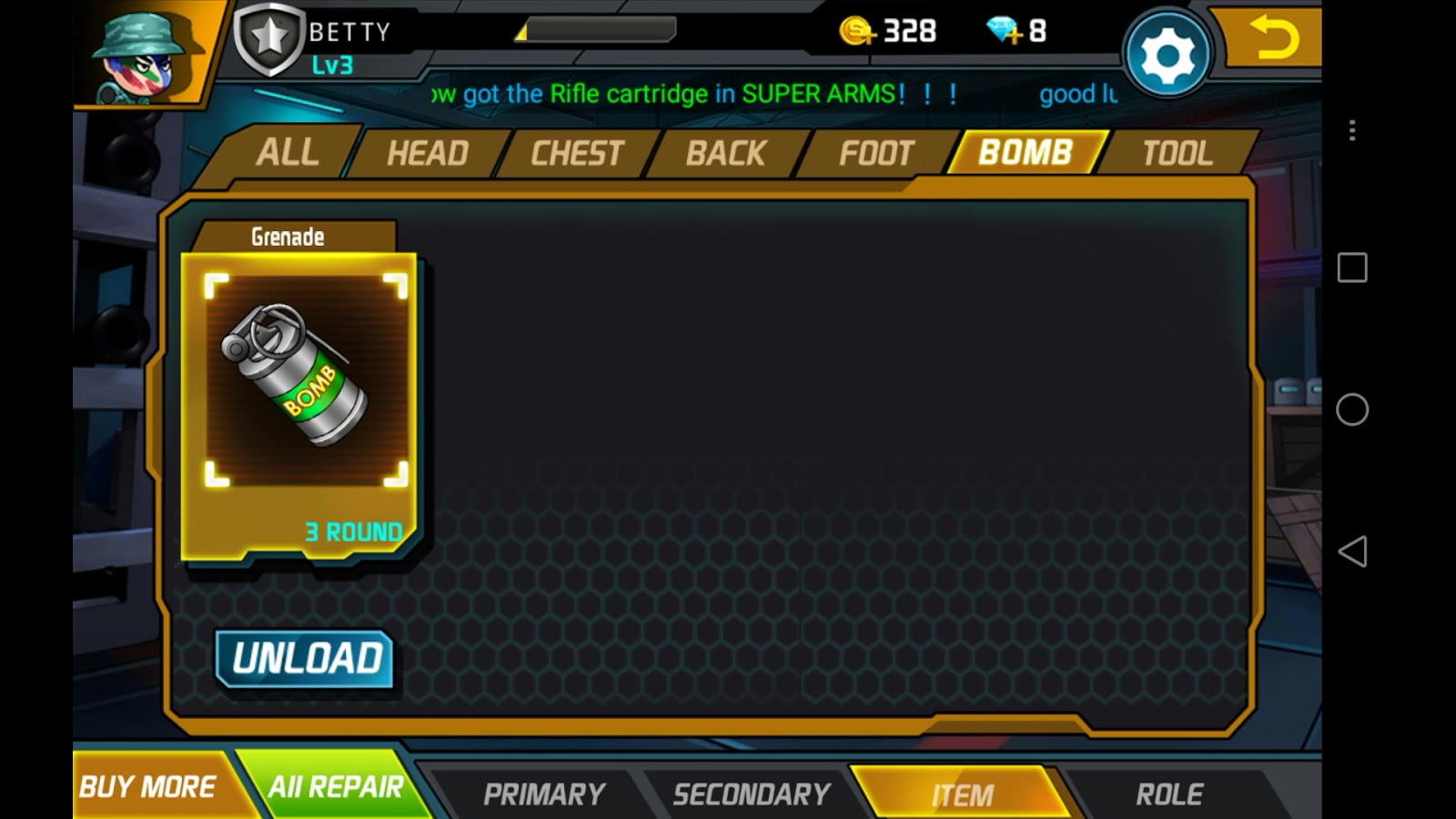Image resolution: width=1456 pixels, height=819 pixels.
Task: Open Android recent apps square button
Action: 1352,268
